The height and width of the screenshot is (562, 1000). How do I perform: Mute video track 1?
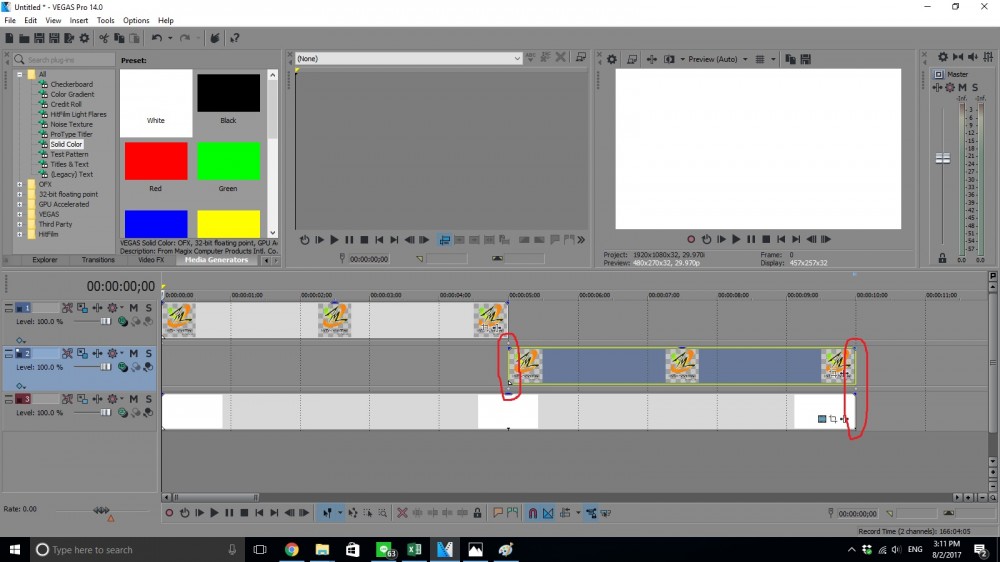133,308
